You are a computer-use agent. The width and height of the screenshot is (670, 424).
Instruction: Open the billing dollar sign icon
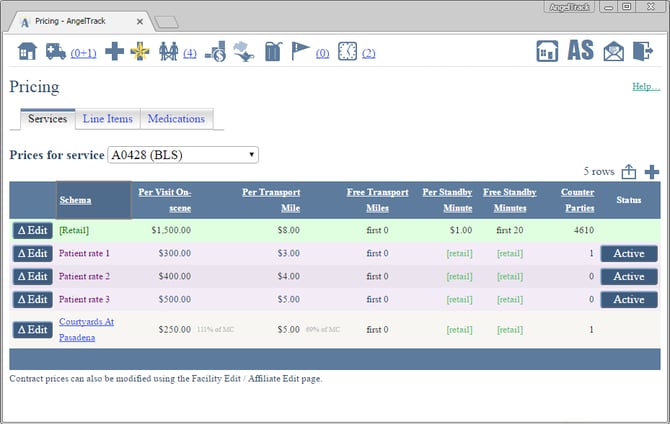[215, 52]
